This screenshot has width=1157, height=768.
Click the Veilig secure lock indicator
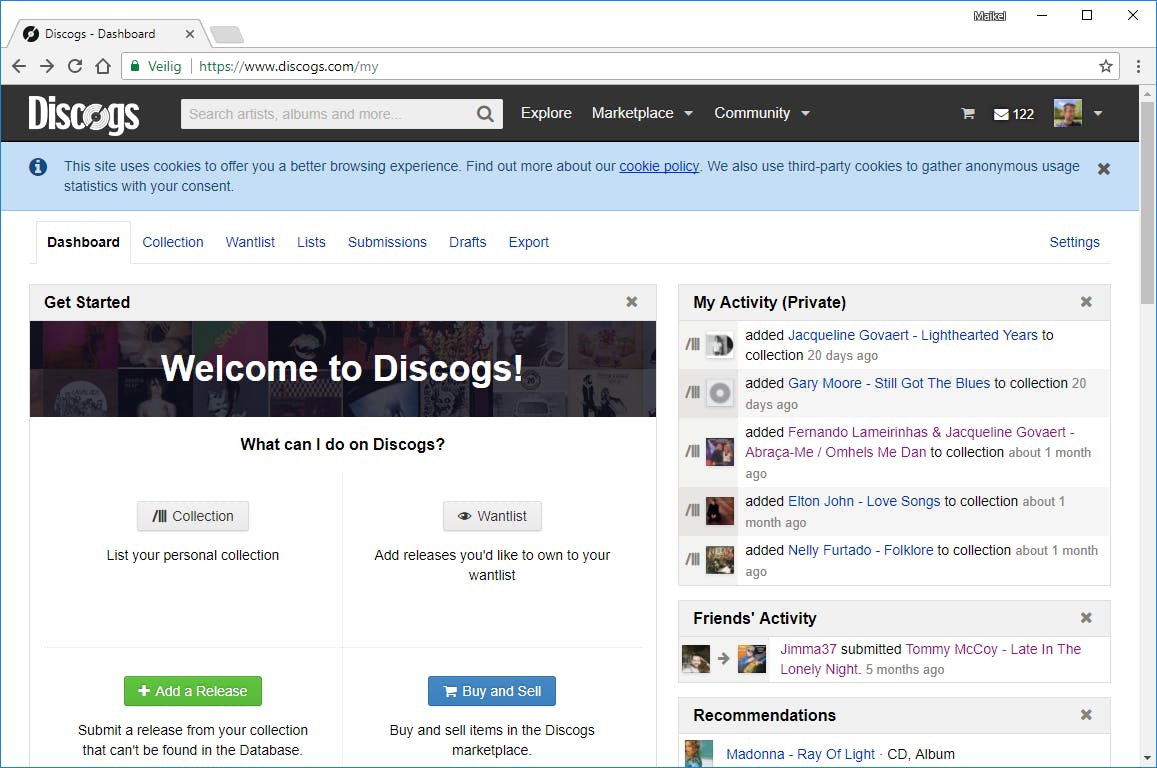(x=156, y=66)
